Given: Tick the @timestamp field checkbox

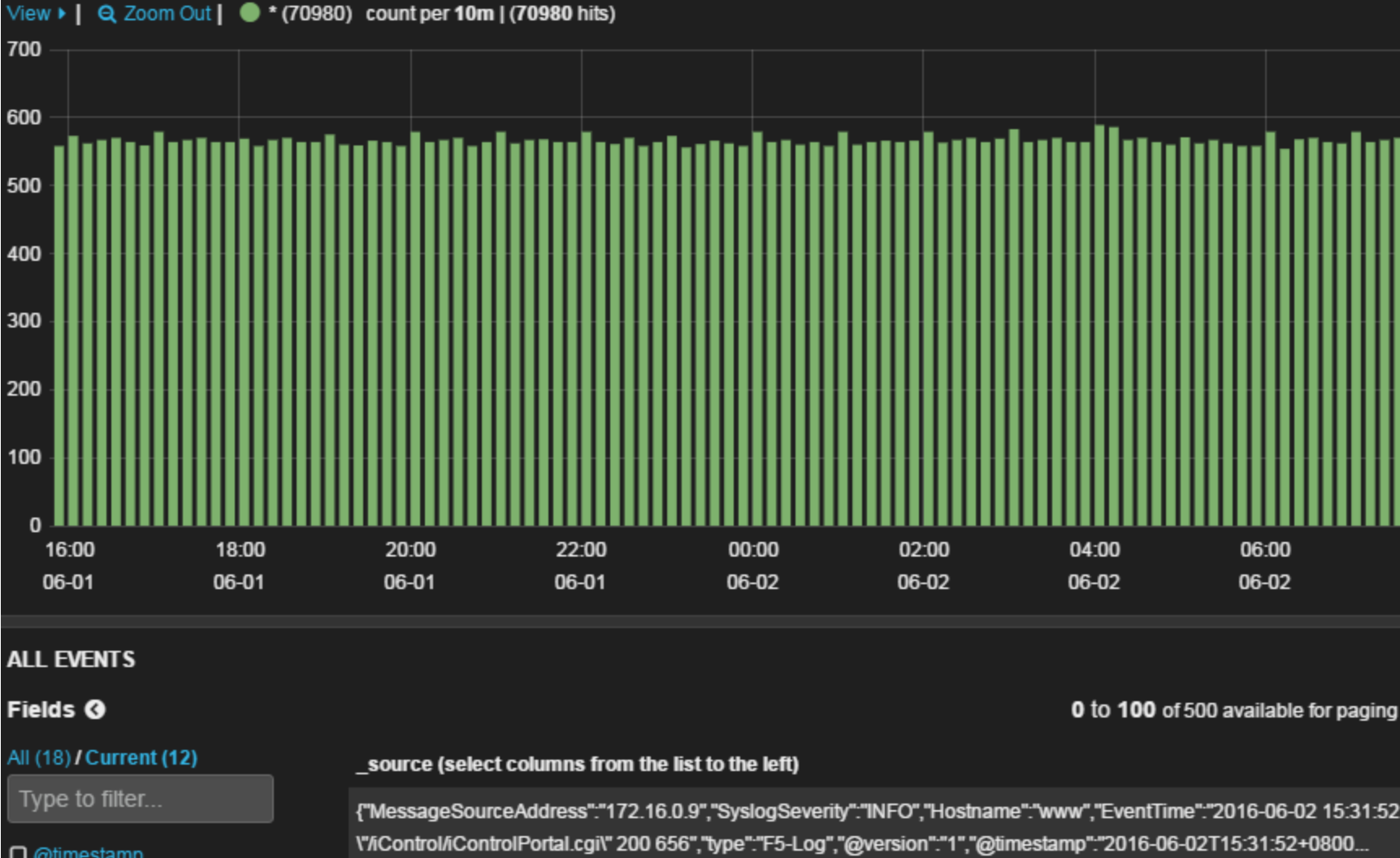Looking at the screenshot, I should [18, 852].
